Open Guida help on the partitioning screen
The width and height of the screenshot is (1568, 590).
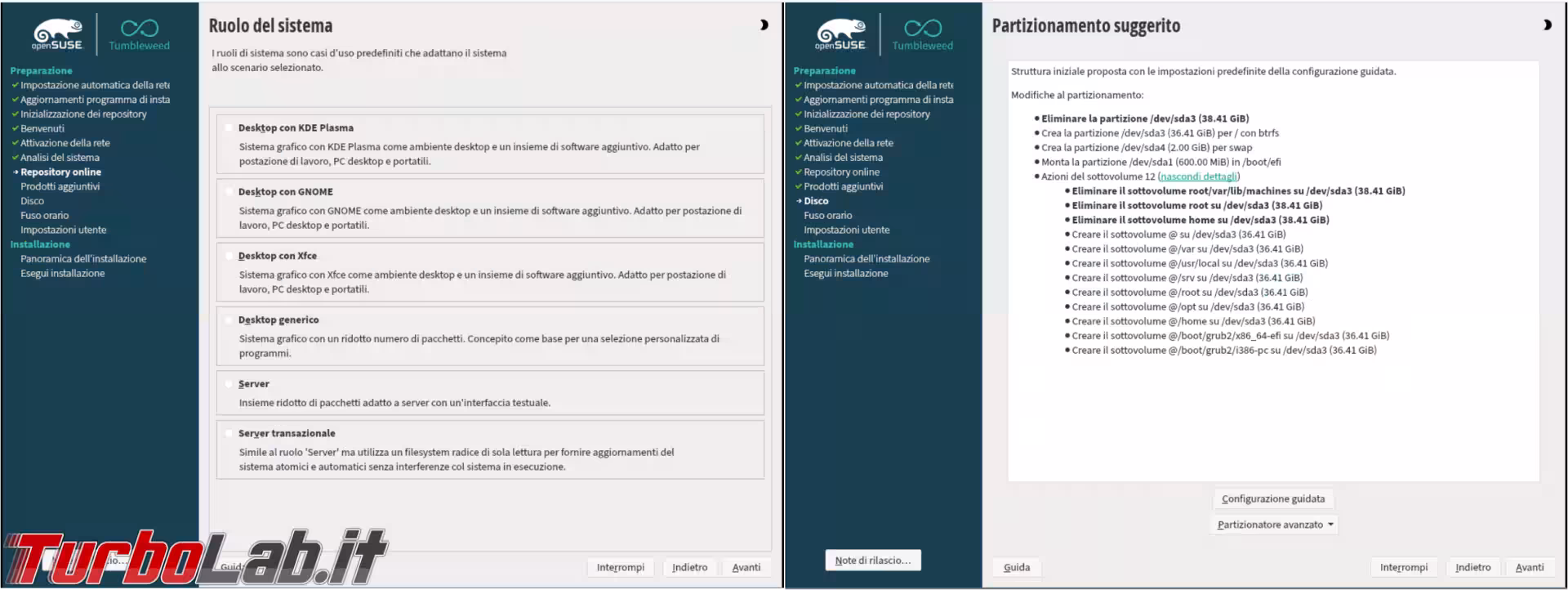[1016, 567]
